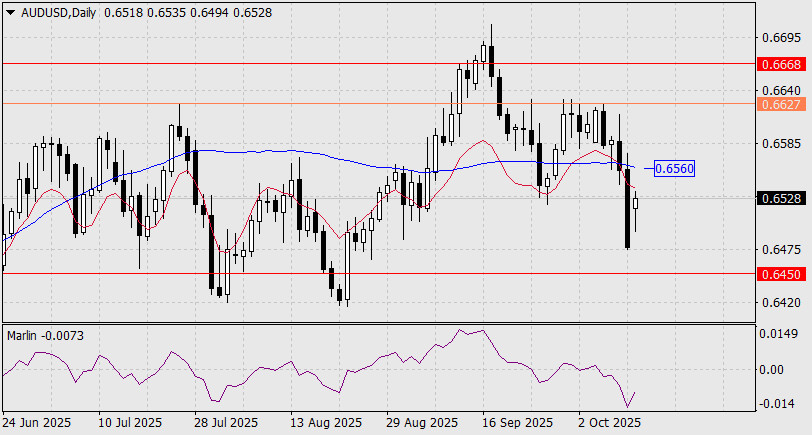Click the triangle arrow beside AUDUSD,Daily
812x435 pixels.
coord(10,13)
